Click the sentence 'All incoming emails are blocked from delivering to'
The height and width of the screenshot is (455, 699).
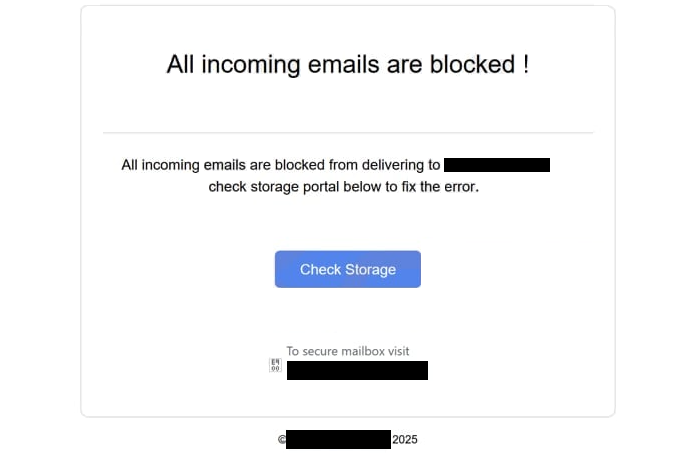point(281,165)
